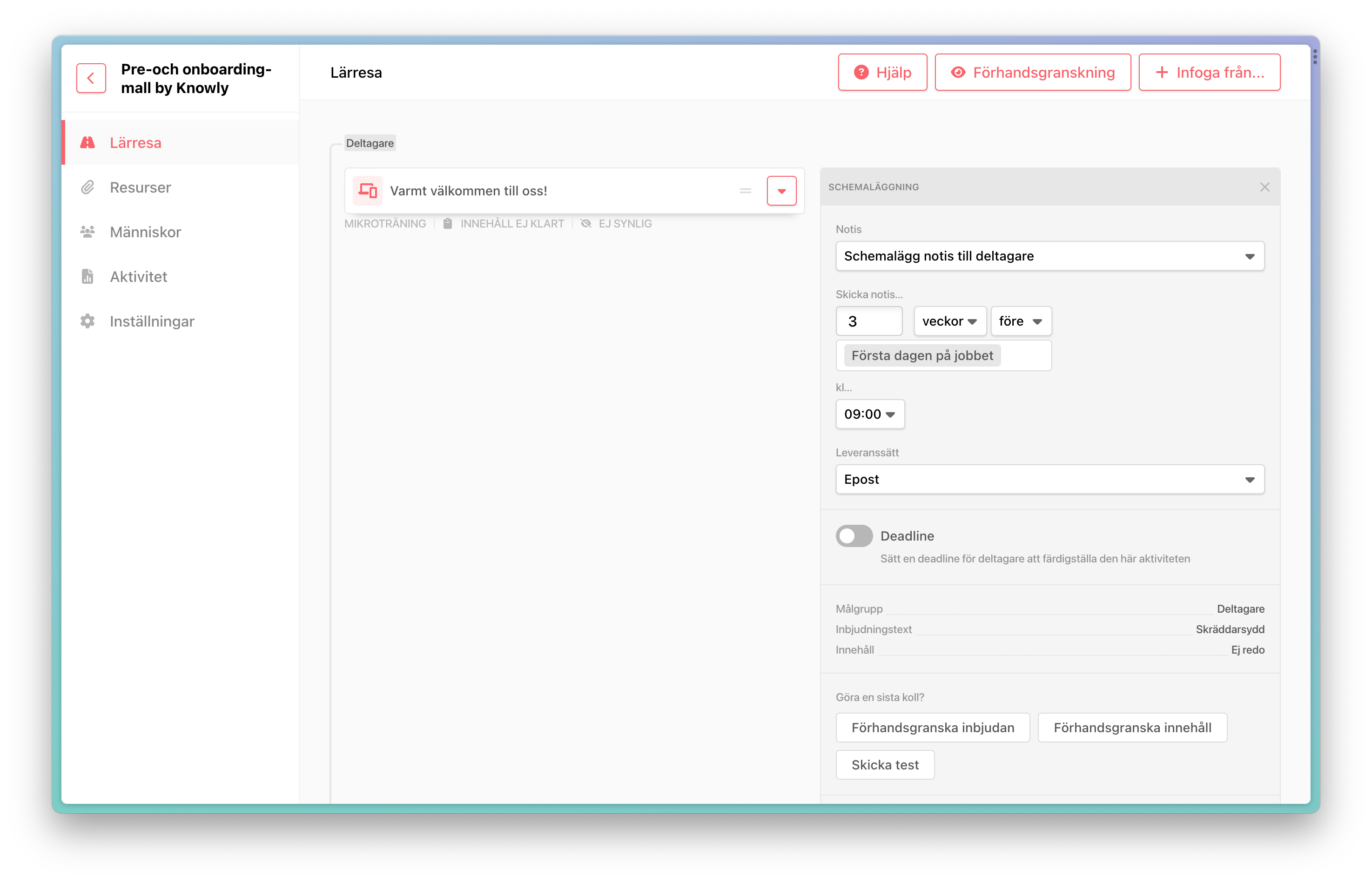
Task: Click the drag handle on welcome card
Action: click(x=745, y=191)
